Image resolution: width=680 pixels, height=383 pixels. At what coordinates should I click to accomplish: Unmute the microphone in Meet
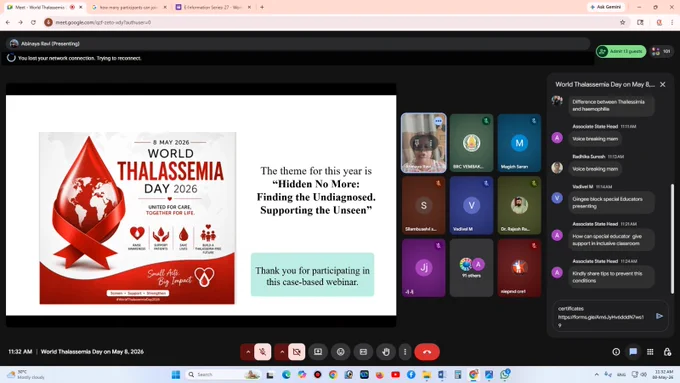(x=263, y=352)
